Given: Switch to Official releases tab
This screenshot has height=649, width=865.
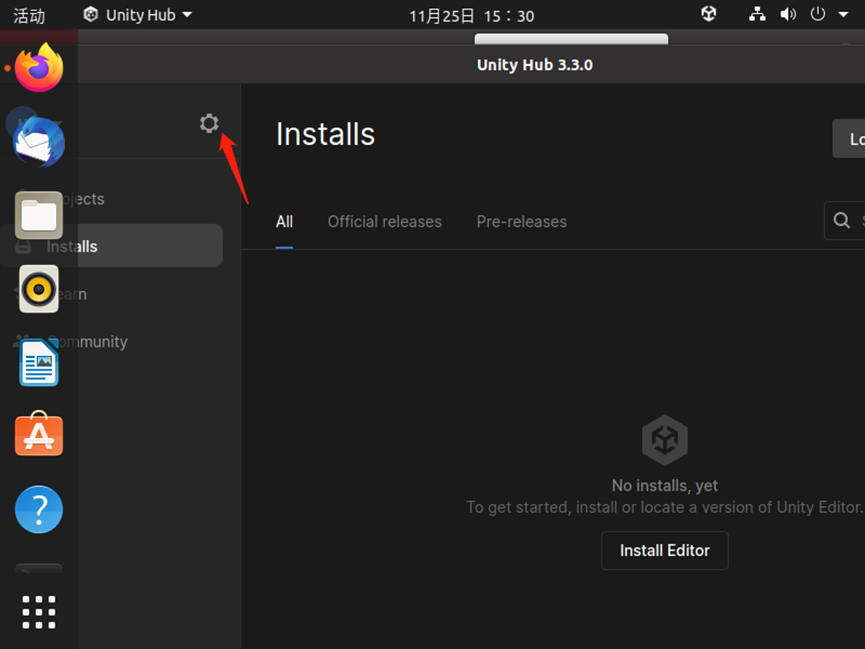Looking at the screenshot, I should point(385,222).
